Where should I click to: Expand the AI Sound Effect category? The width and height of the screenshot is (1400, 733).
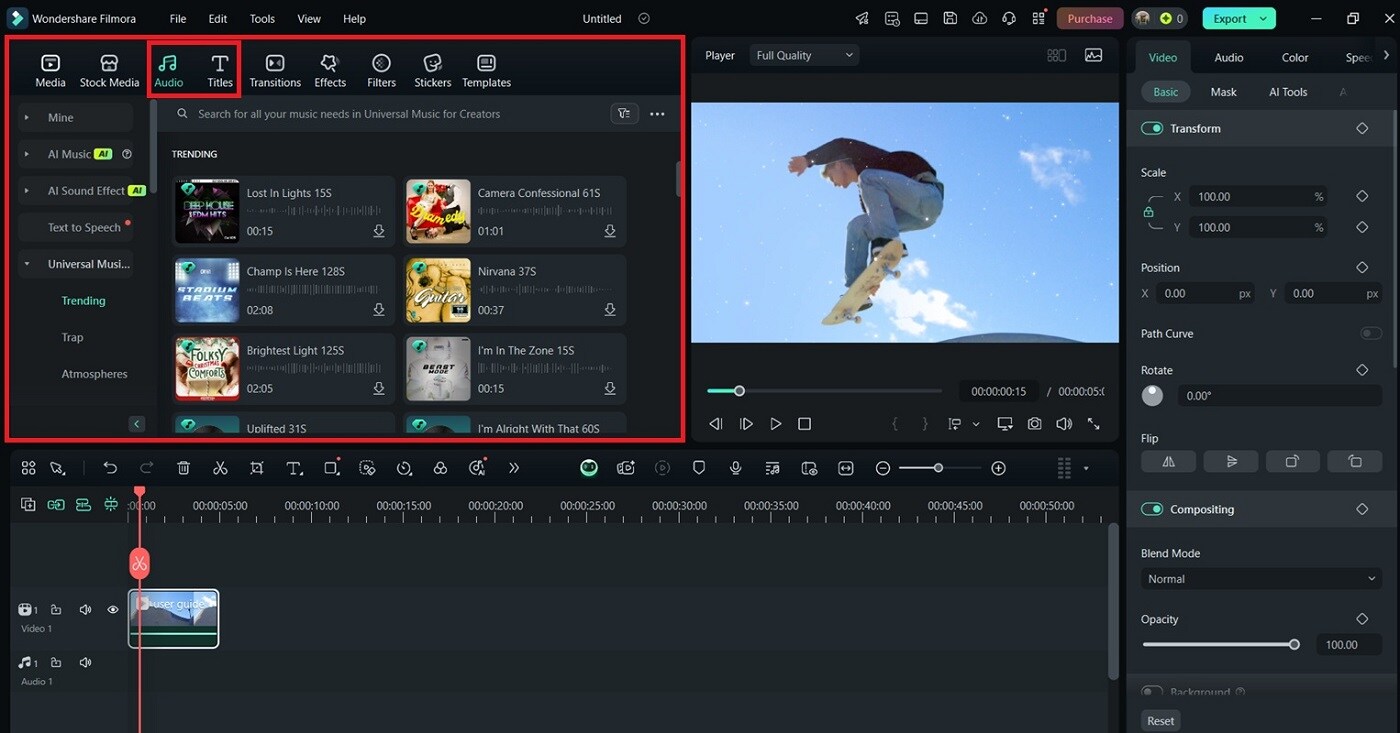click(27, 191)
